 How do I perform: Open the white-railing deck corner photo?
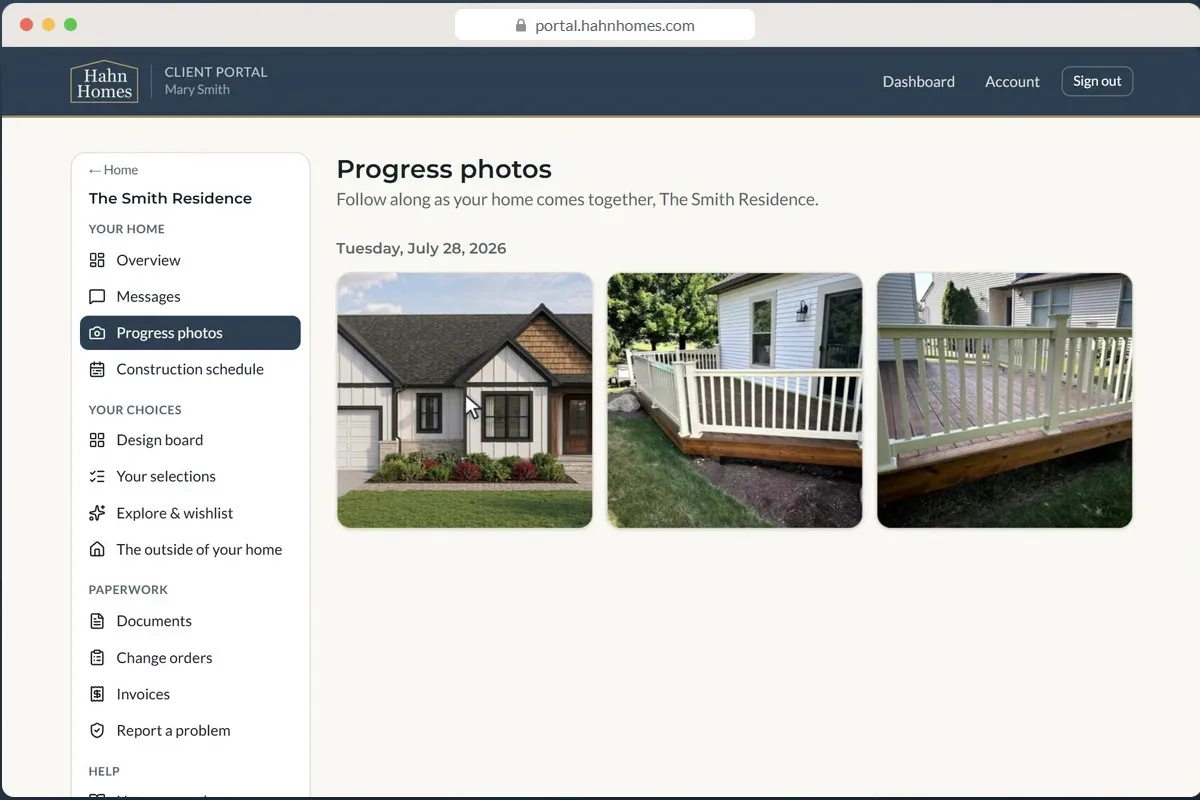coord(735,400)
